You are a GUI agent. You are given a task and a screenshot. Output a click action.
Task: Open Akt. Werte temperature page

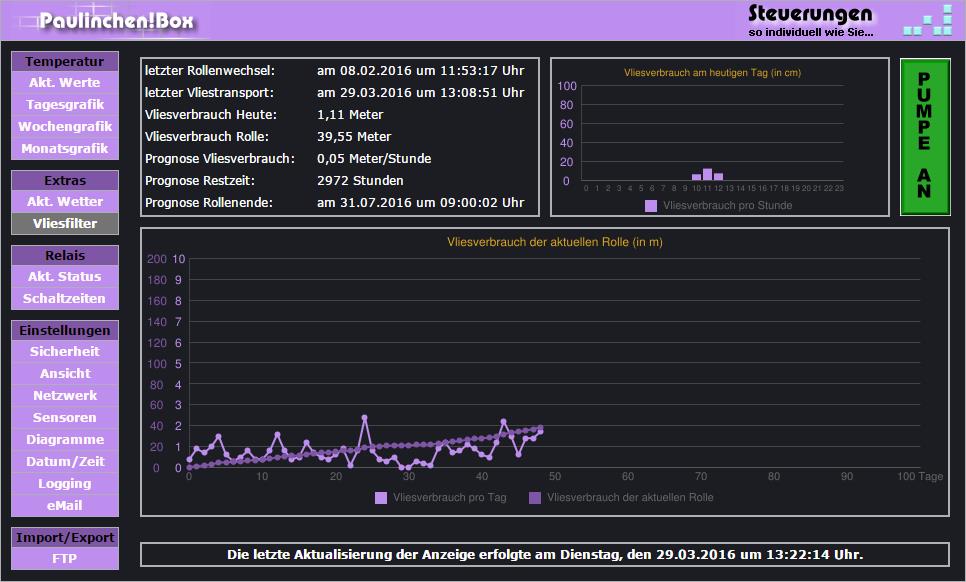(64, 83)
